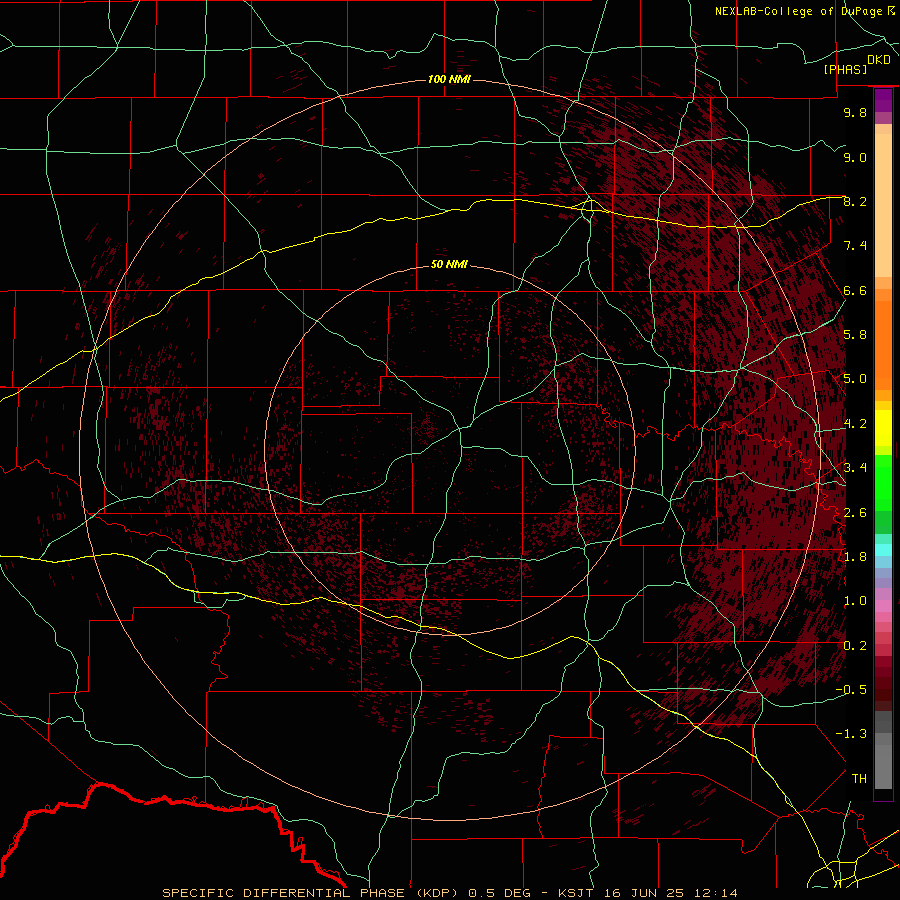Click the 1.0 value on color scale
900x900 pixels.
point(855,601)
